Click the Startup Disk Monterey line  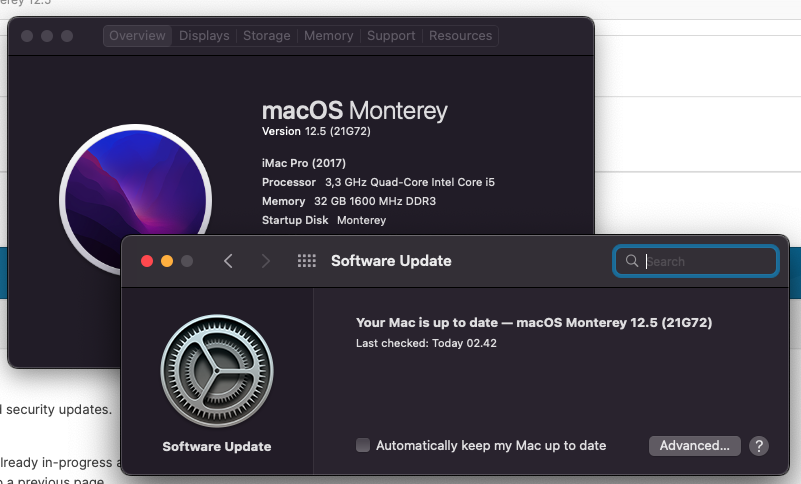point(324,220)
